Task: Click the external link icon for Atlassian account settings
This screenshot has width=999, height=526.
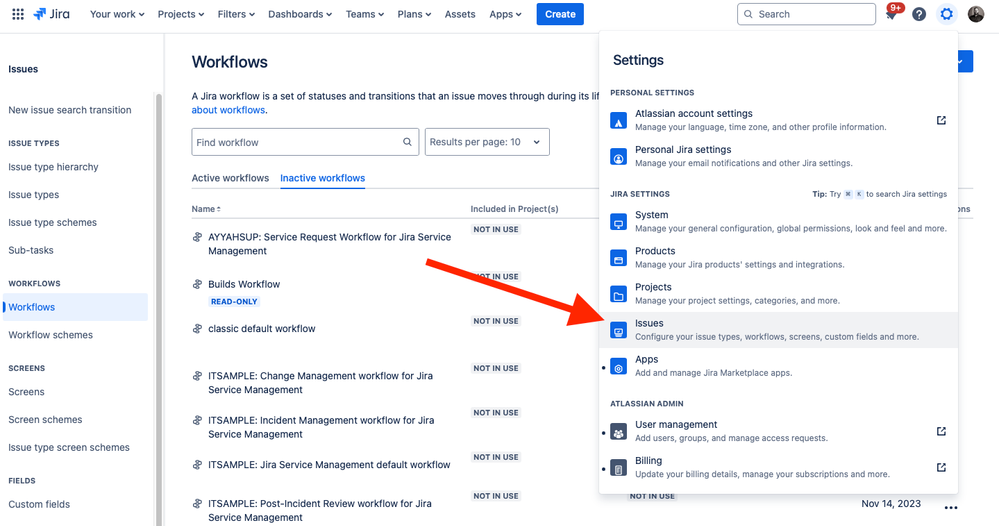Action: pos(941,120)
